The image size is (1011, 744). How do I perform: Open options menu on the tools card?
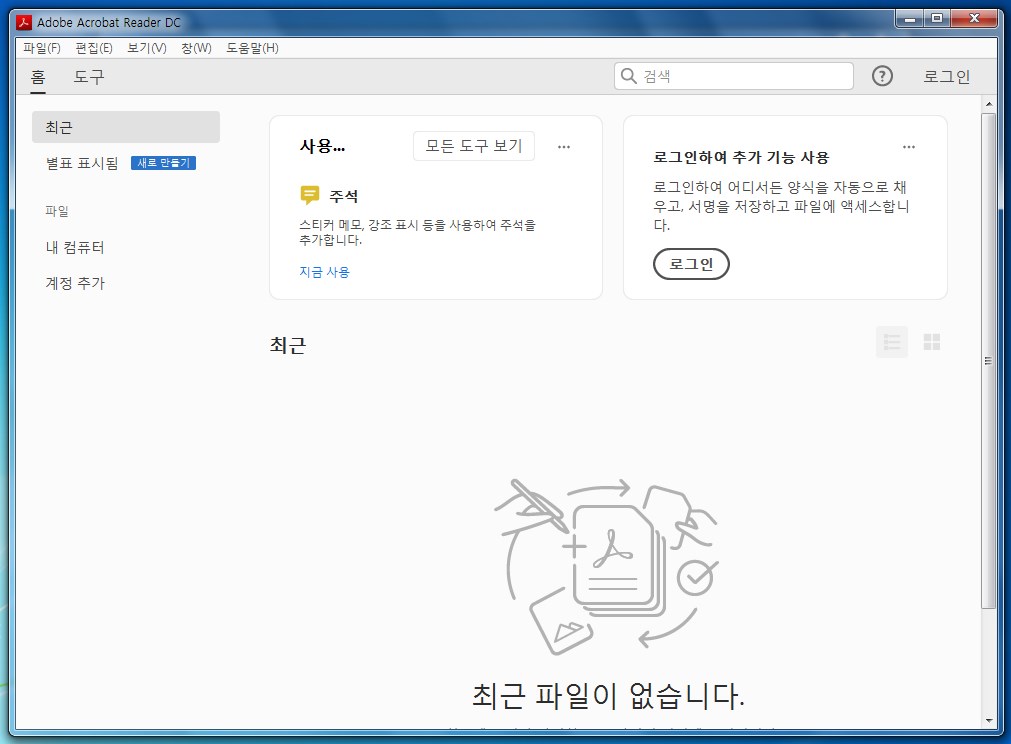click(x=564, y=147)
